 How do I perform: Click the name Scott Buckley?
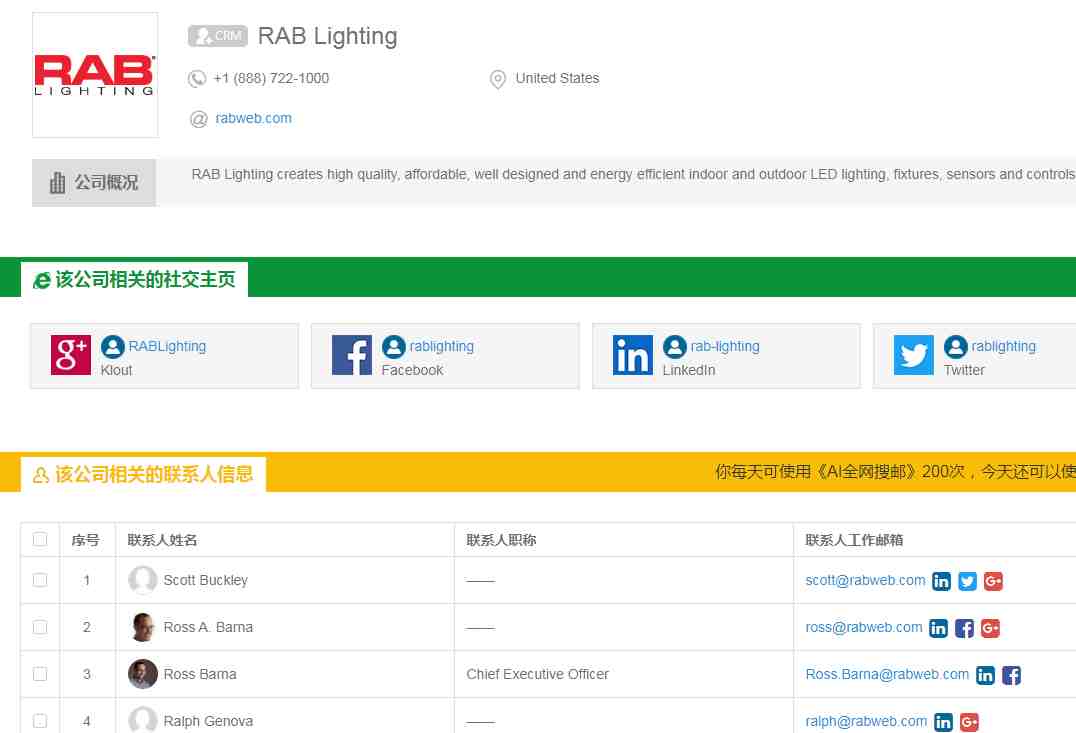205,580
